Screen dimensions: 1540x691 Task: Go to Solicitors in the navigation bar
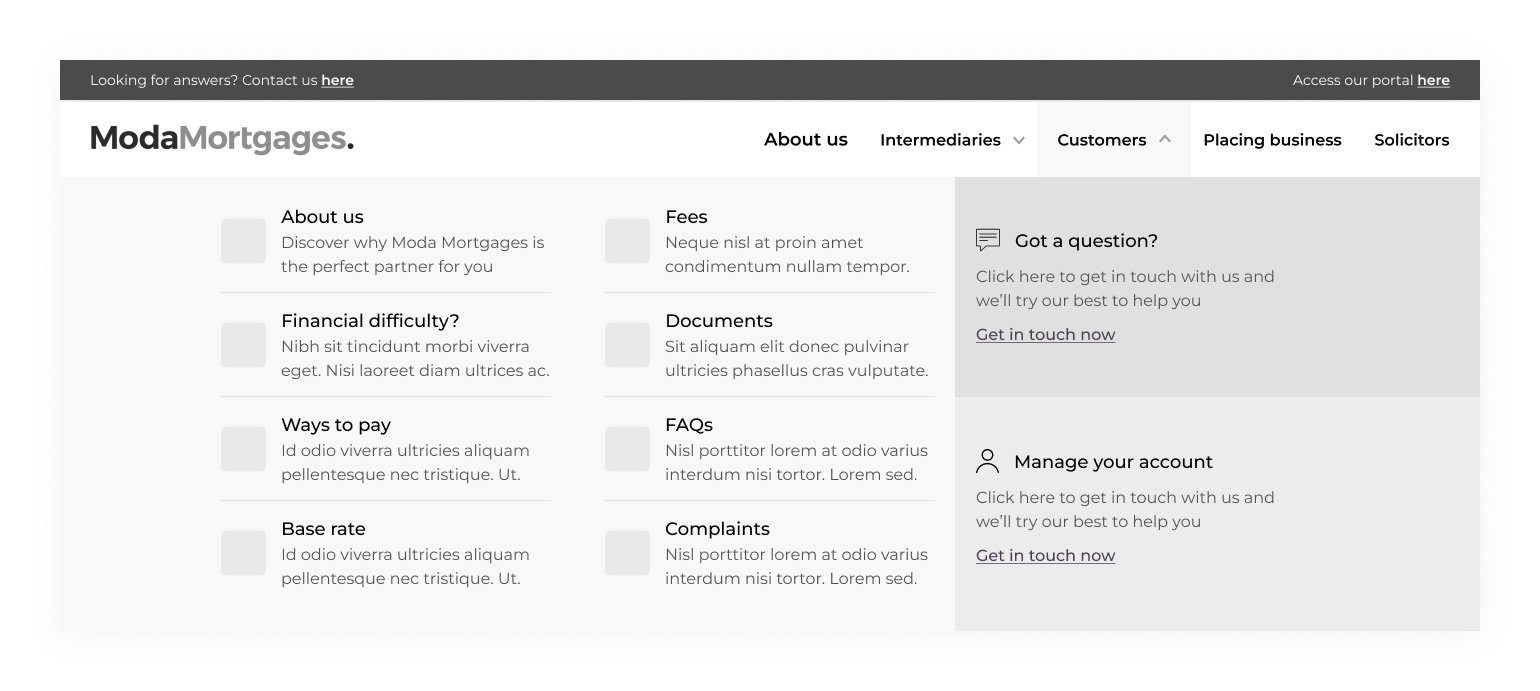tap(1411, 140)
